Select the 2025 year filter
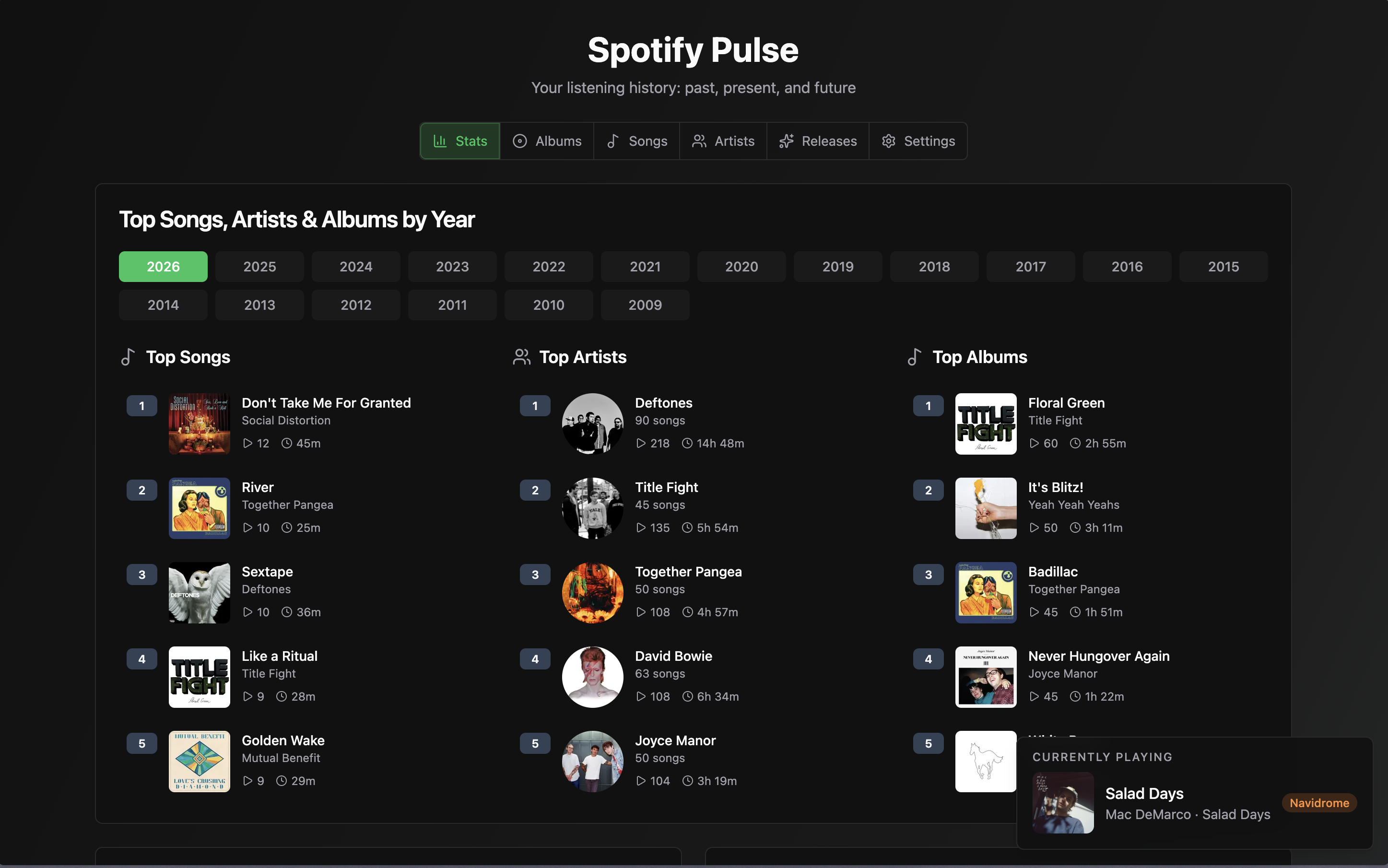 coord(259,266)
